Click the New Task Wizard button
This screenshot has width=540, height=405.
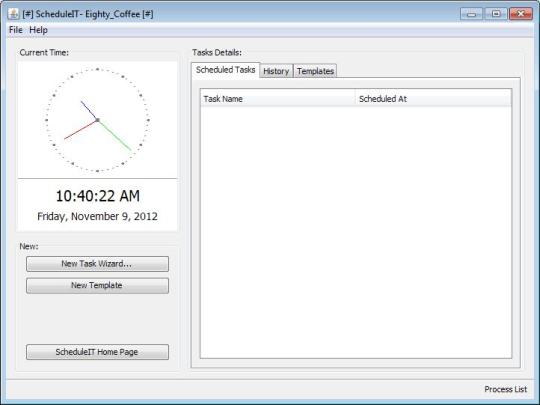pyautogui.click(x=97, y=264)
